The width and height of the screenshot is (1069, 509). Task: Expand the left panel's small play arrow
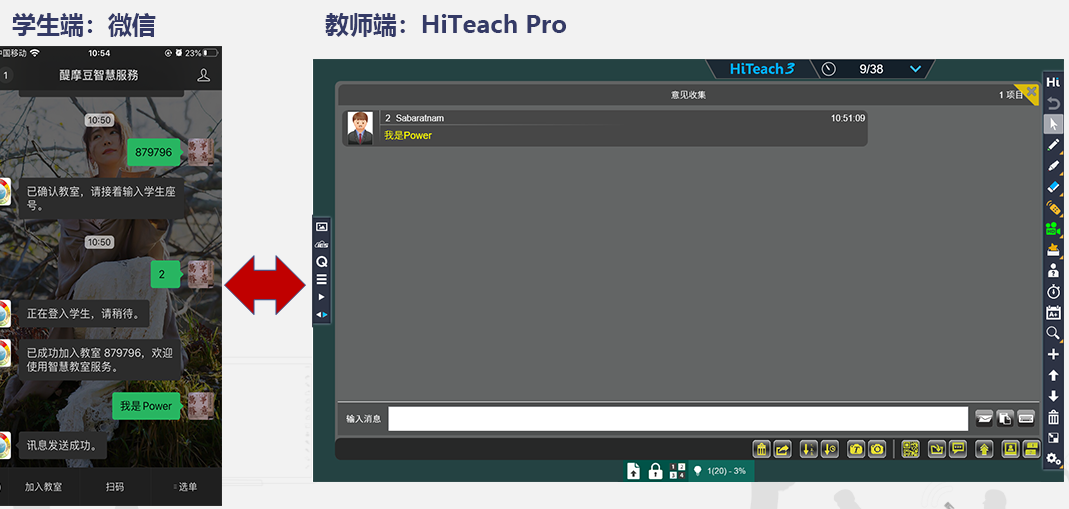coord(321,297)
